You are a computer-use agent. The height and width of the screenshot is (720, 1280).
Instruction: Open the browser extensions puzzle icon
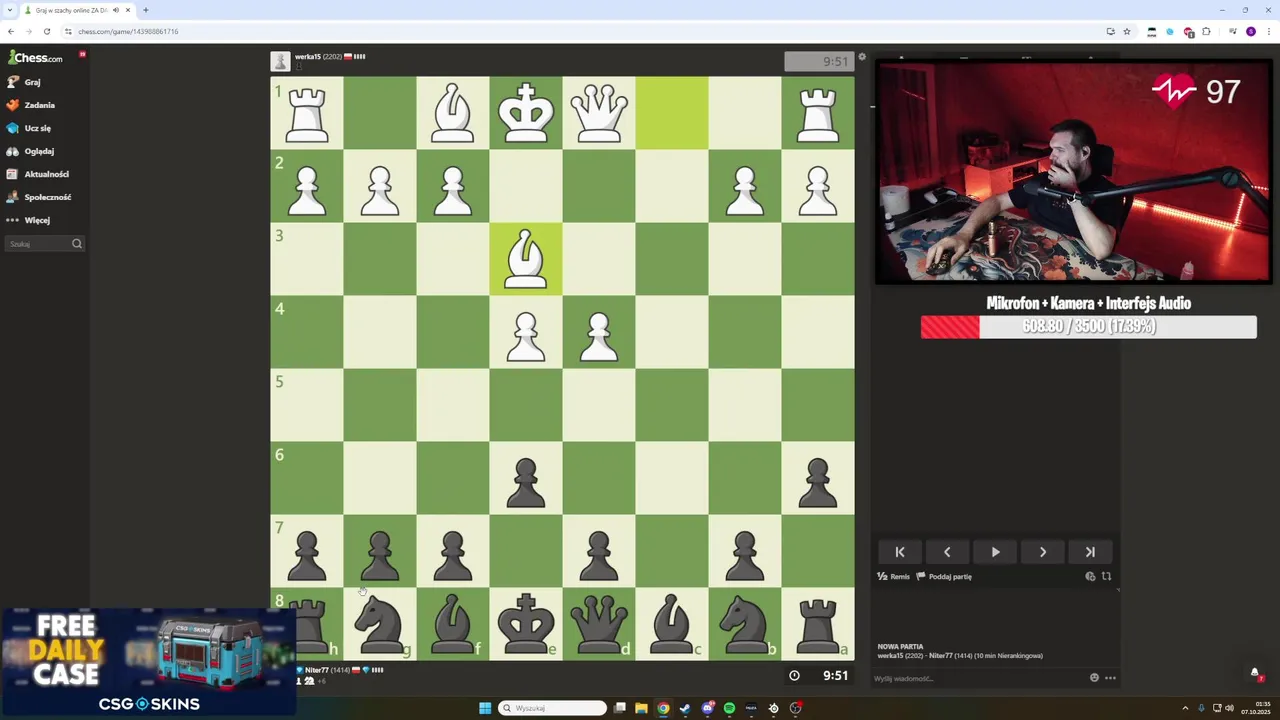pyautogui.click(x=1206, y=31)
